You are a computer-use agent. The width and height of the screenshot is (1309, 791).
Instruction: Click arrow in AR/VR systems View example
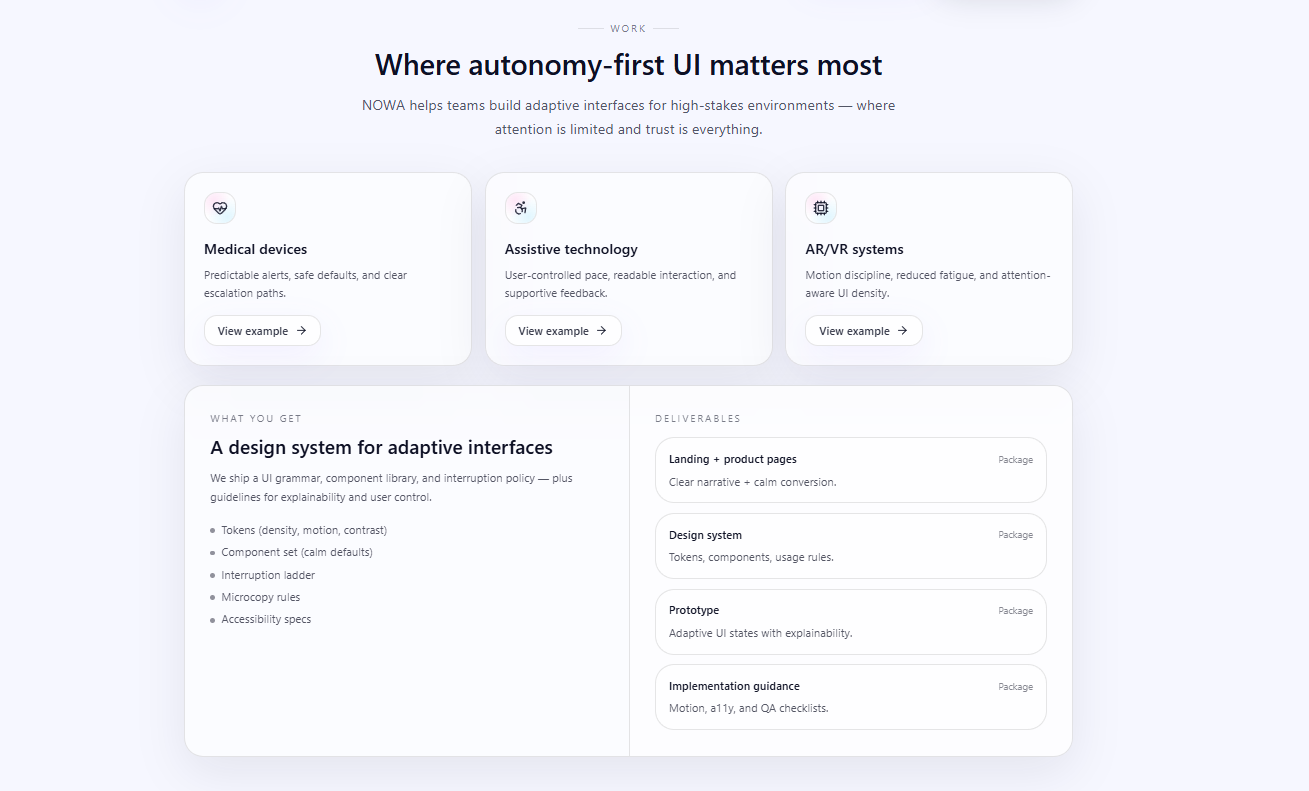point(902,331)
